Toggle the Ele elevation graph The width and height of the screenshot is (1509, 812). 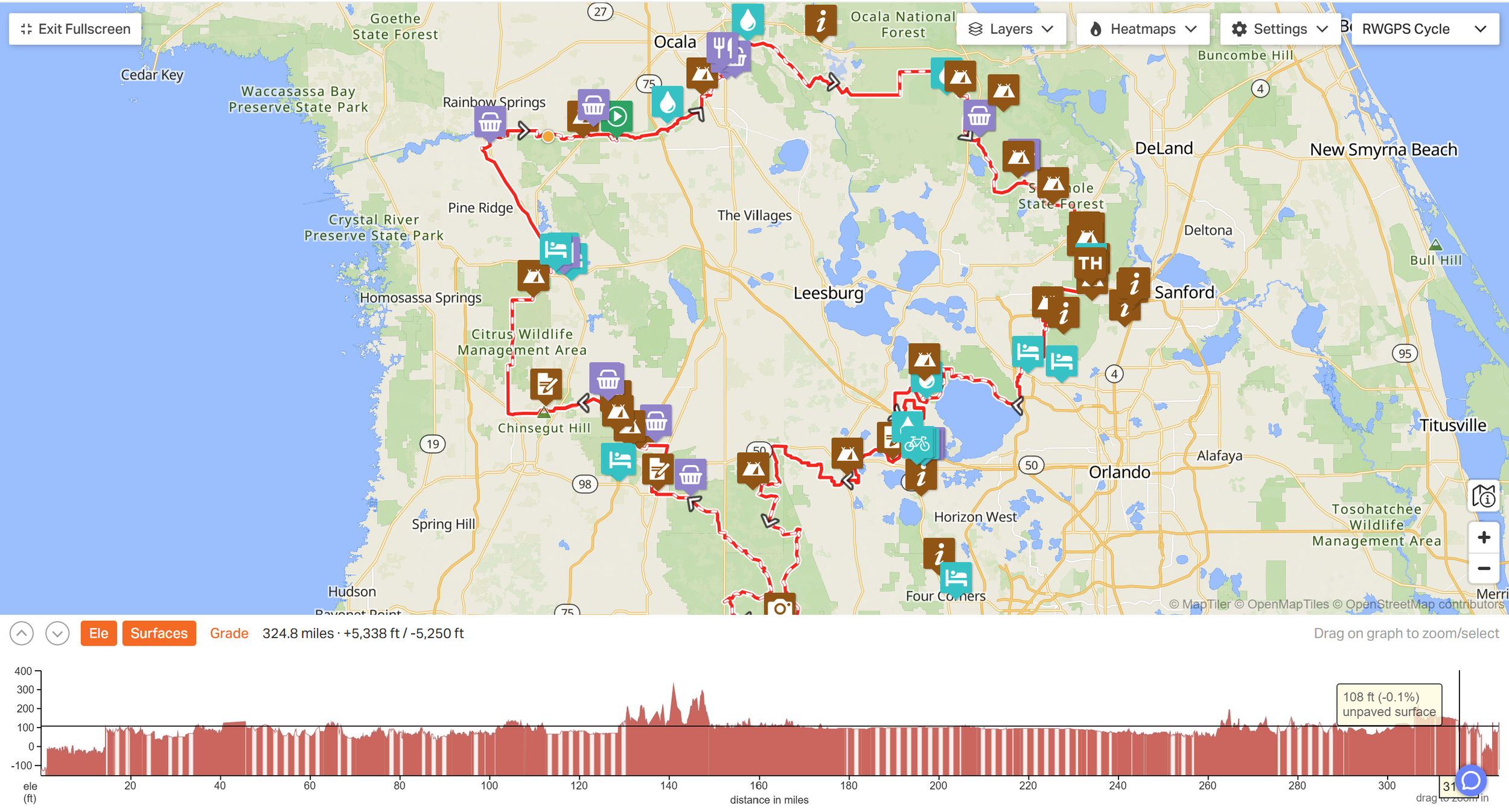click(98, 633)
